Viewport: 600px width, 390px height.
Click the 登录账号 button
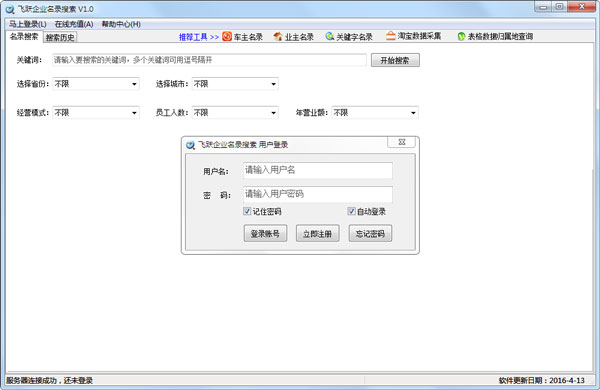(265, 233)
